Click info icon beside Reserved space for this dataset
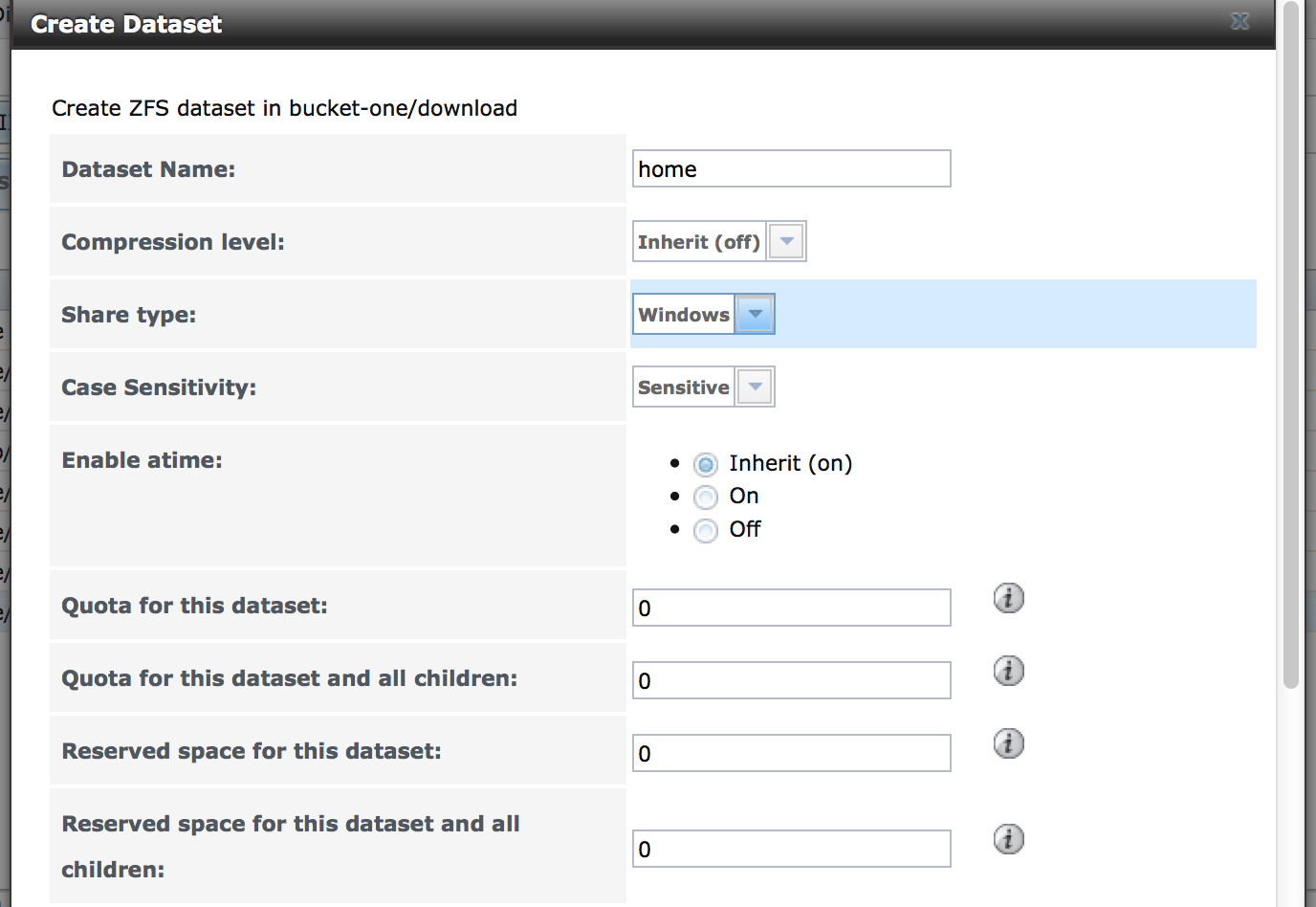 click(x=1008, y=743)
